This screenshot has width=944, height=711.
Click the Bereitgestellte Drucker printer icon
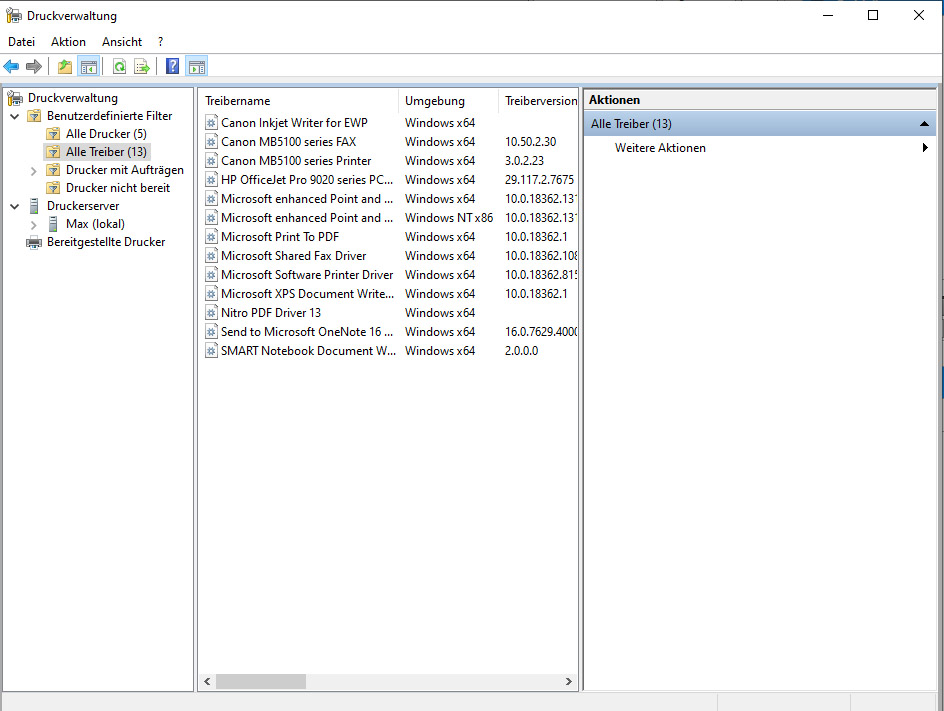[x=34, y=242]
